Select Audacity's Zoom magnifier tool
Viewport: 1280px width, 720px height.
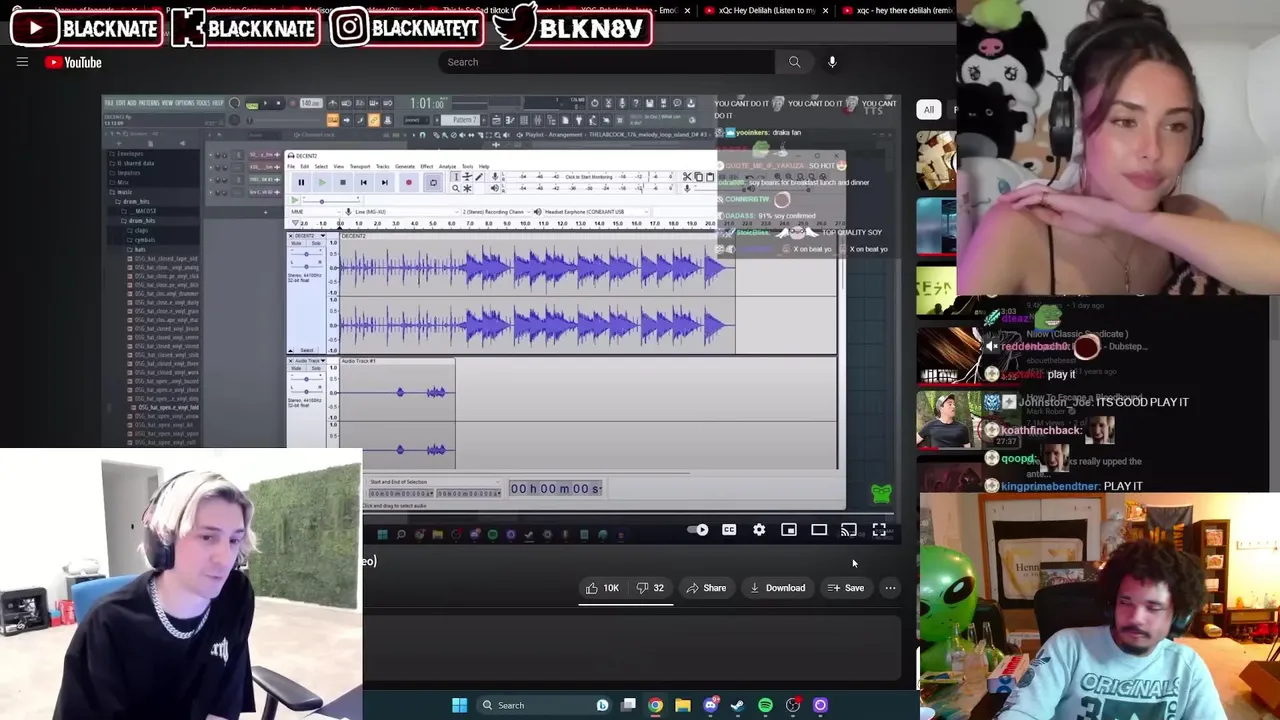456,188
